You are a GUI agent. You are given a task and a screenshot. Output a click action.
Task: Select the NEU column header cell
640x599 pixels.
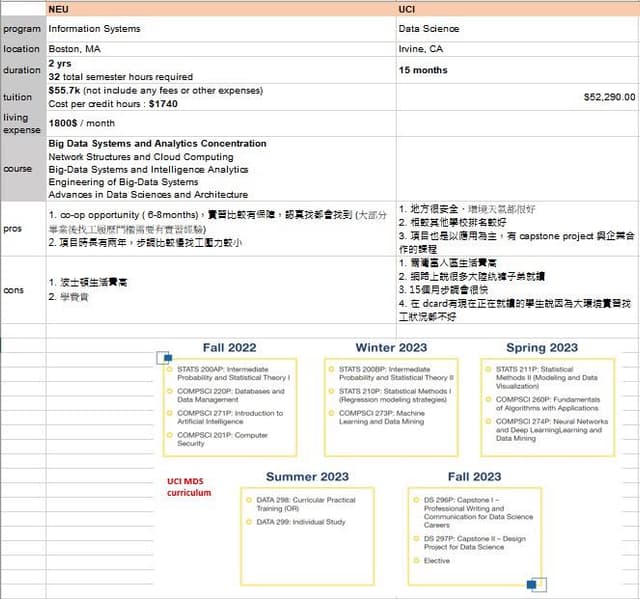[x=221, y=9]
